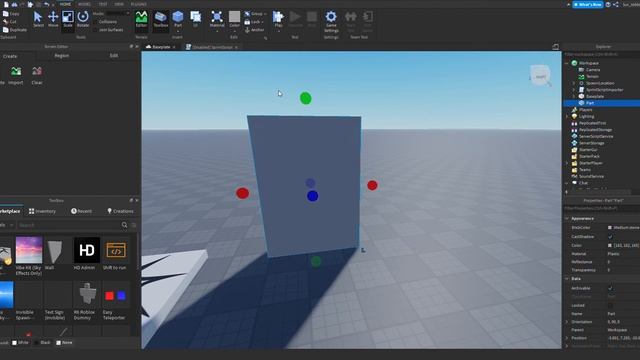Viewport: 640px width, 360px height.
Task: Collapse the Appearance properties section
Action: click(567, 219)
